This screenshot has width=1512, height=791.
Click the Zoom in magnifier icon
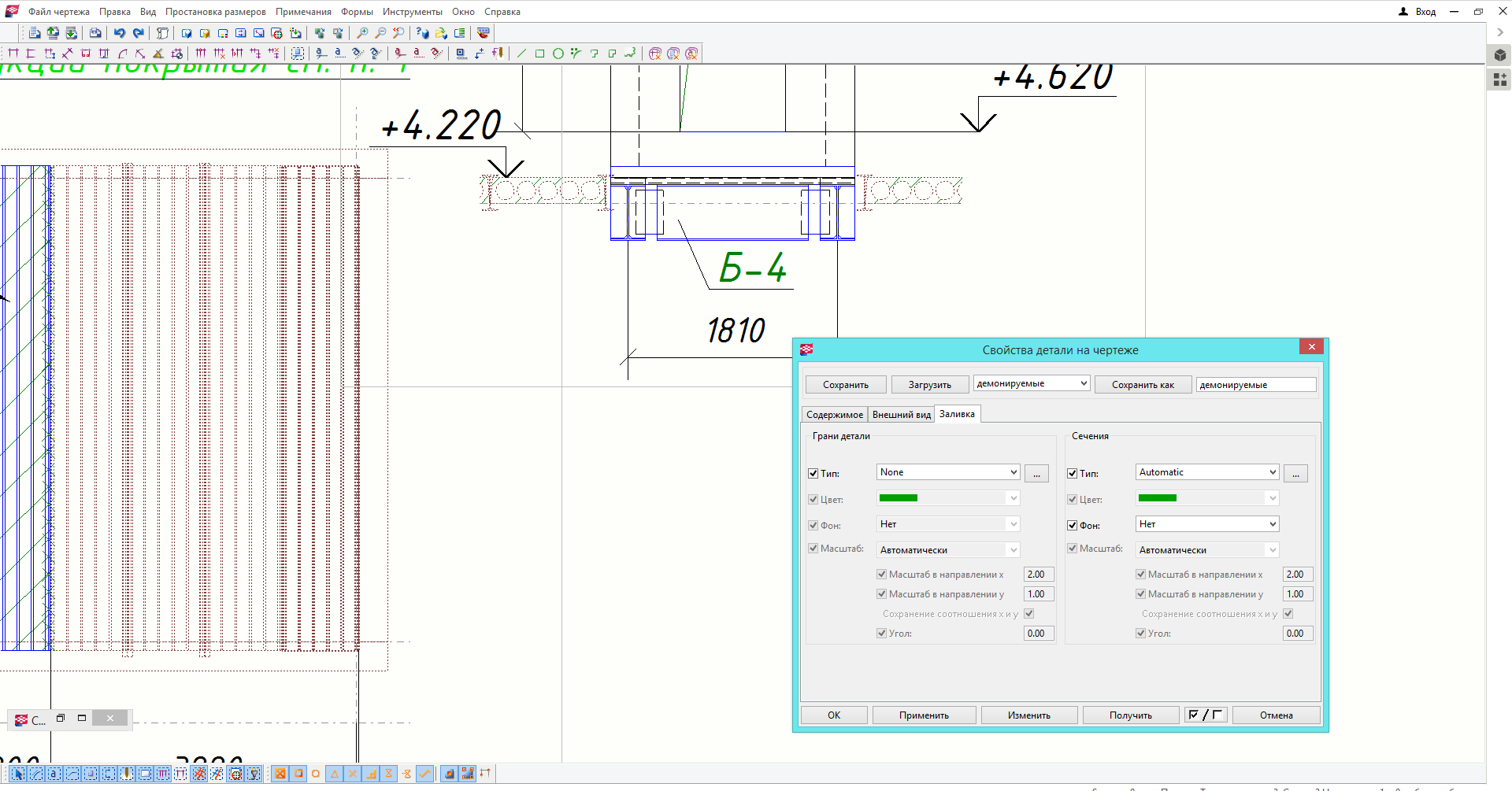[x=362, y=33]
